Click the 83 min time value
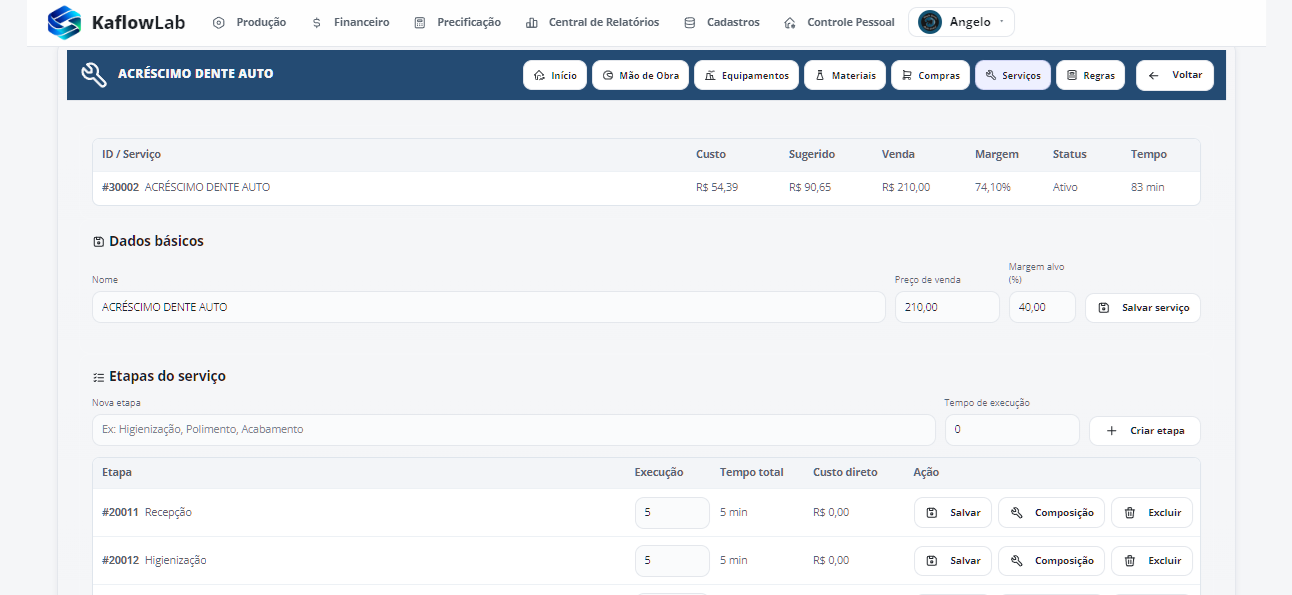The image size is (1292, 595). click(1148, 187)
